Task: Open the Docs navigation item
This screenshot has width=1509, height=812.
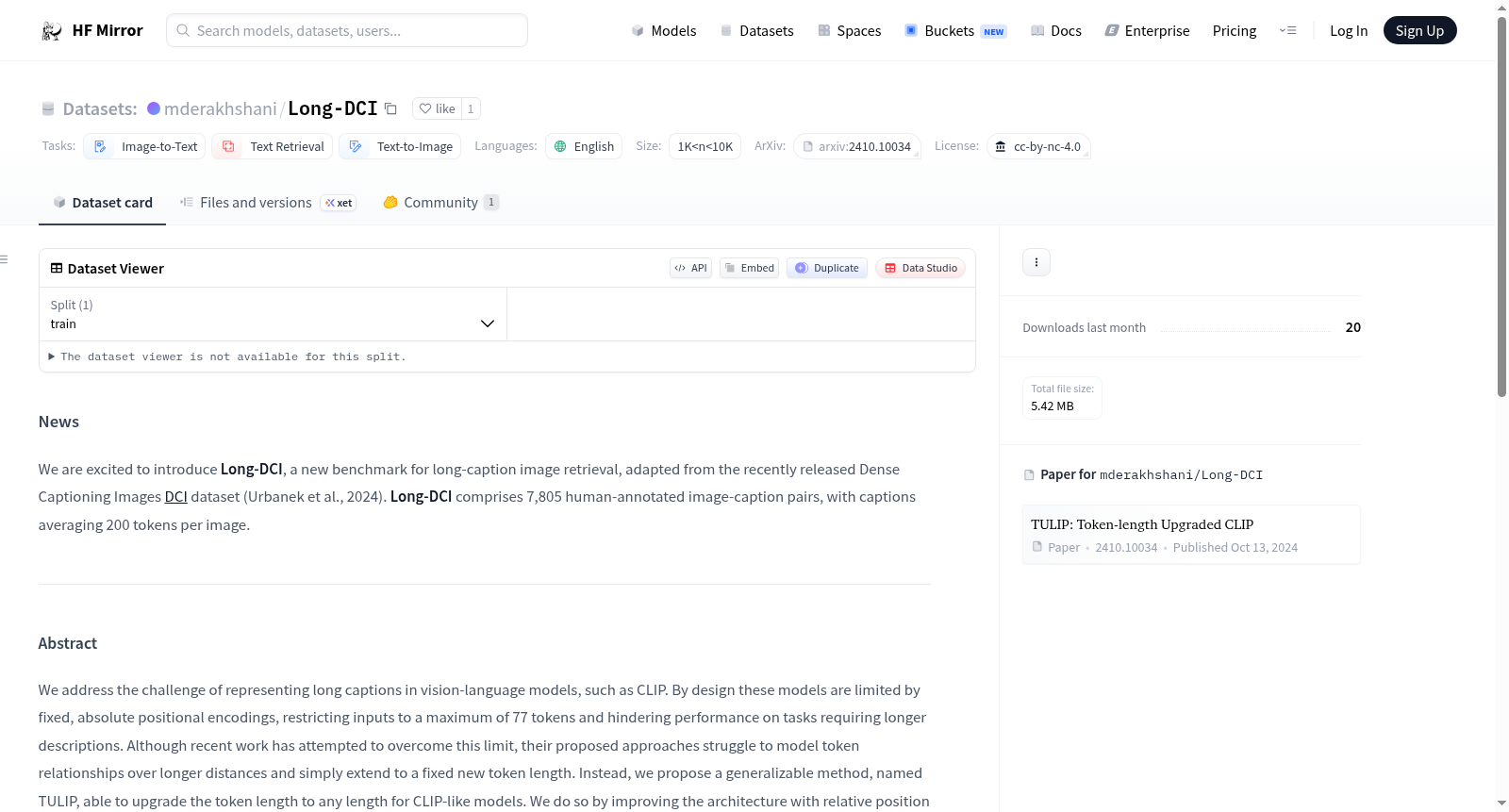Action: (x=1056, y=31)
